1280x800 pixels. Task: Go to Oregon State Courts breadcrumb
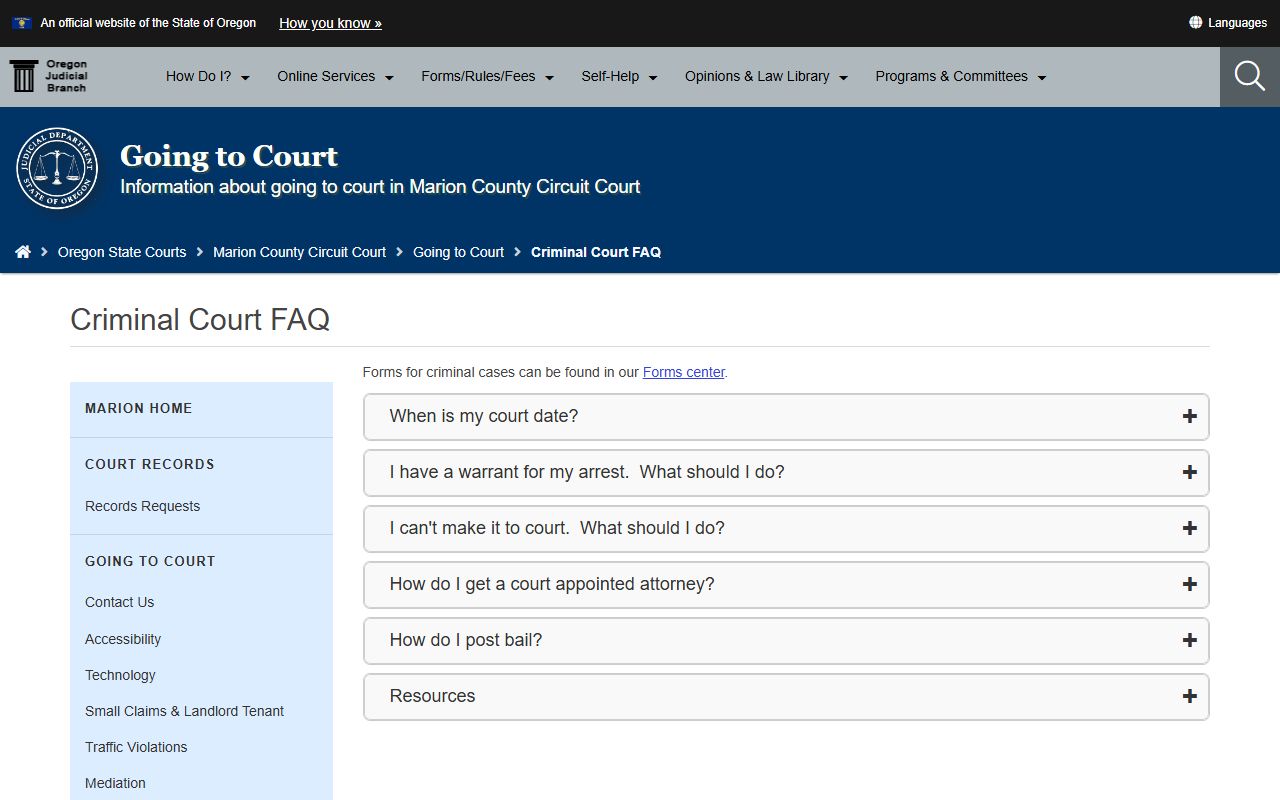122,252
